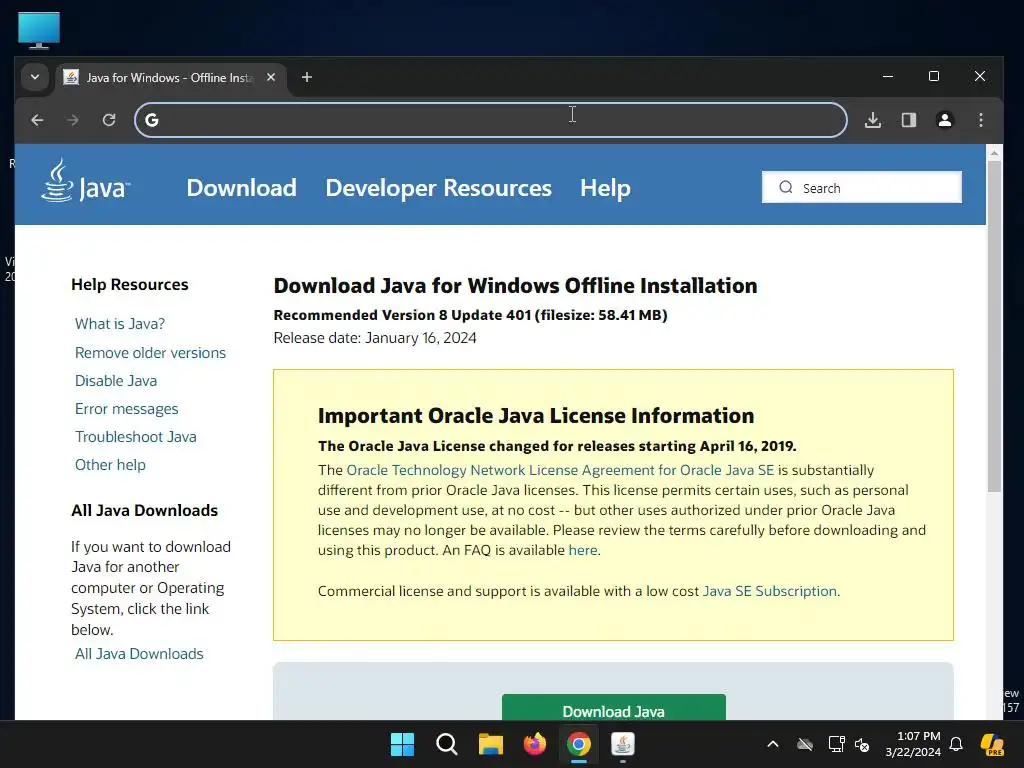Expand the tab search dropdown arrow
The image size is (1024, 768).
coord(35,77)
